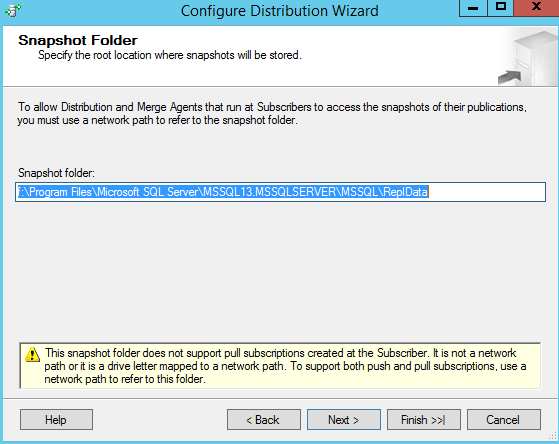Click the "Specify the root location" subtitle
This screenshot has width=559, height=444.
coord(170,55)
